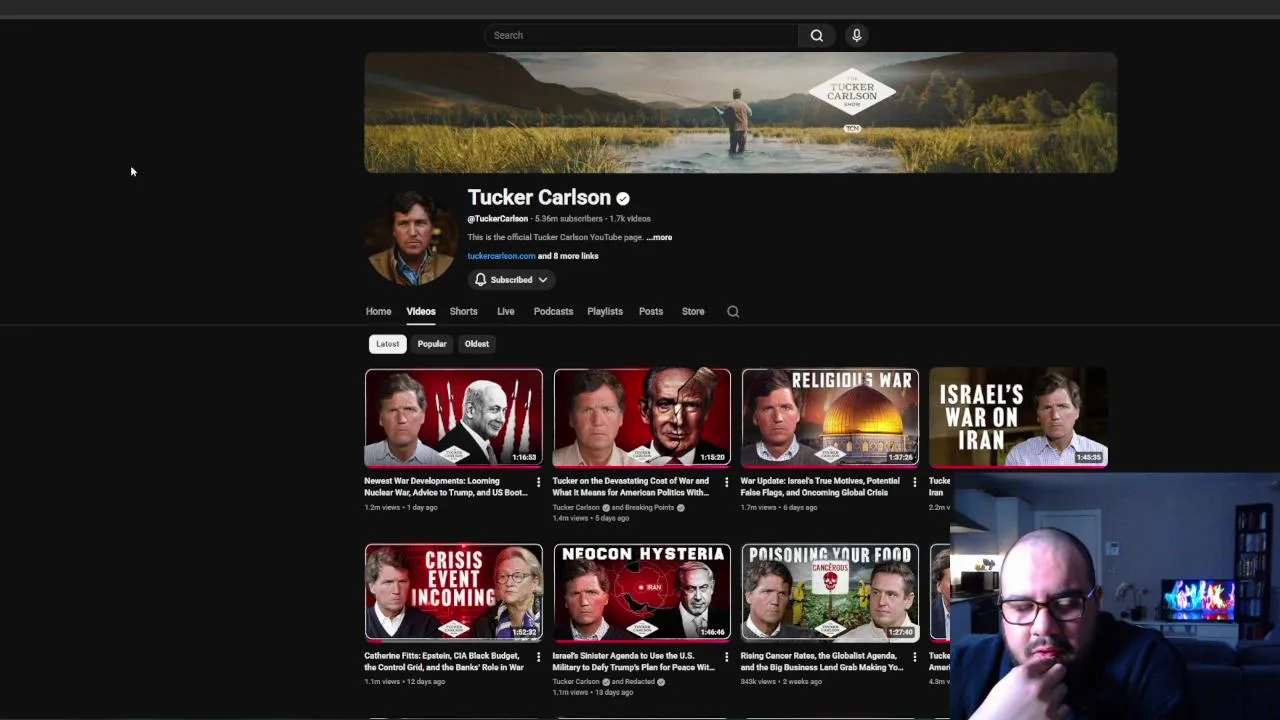Click '343k views • 2 weeks ago' text
The width and height of the screenshot is (1280, 720).
[x=781, y=682]
